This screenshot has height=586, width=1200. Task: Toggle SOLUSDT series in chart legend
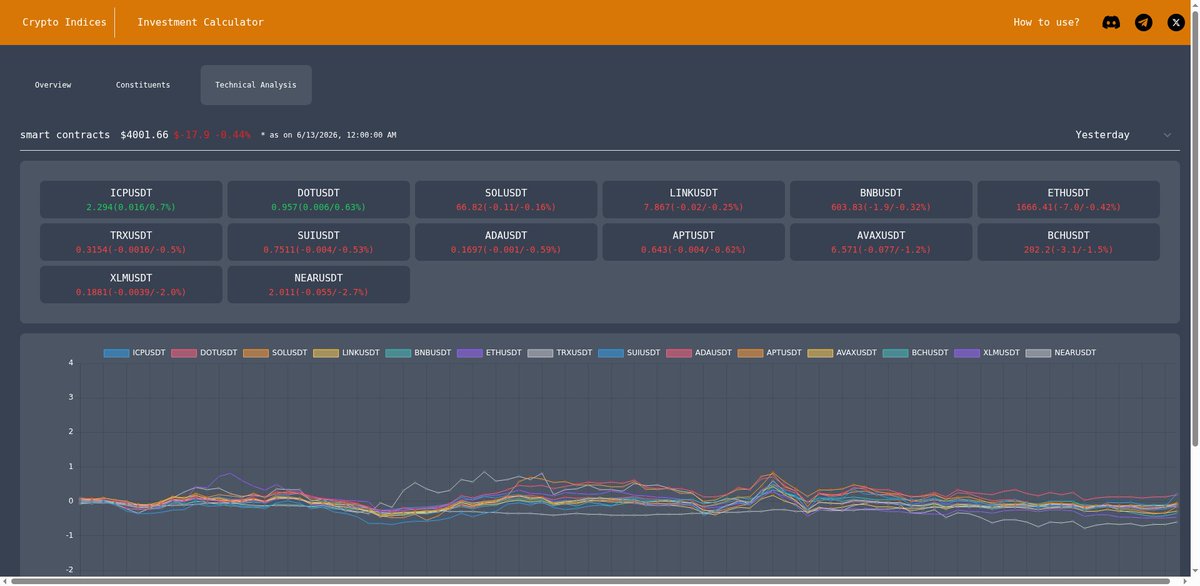(275, 353)
